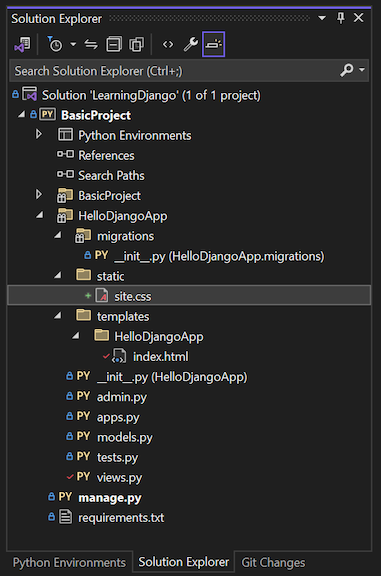Open Pending Changes Filter dropdown arrow
Viewport: 381px width, 576px height.
coord(73,44)
